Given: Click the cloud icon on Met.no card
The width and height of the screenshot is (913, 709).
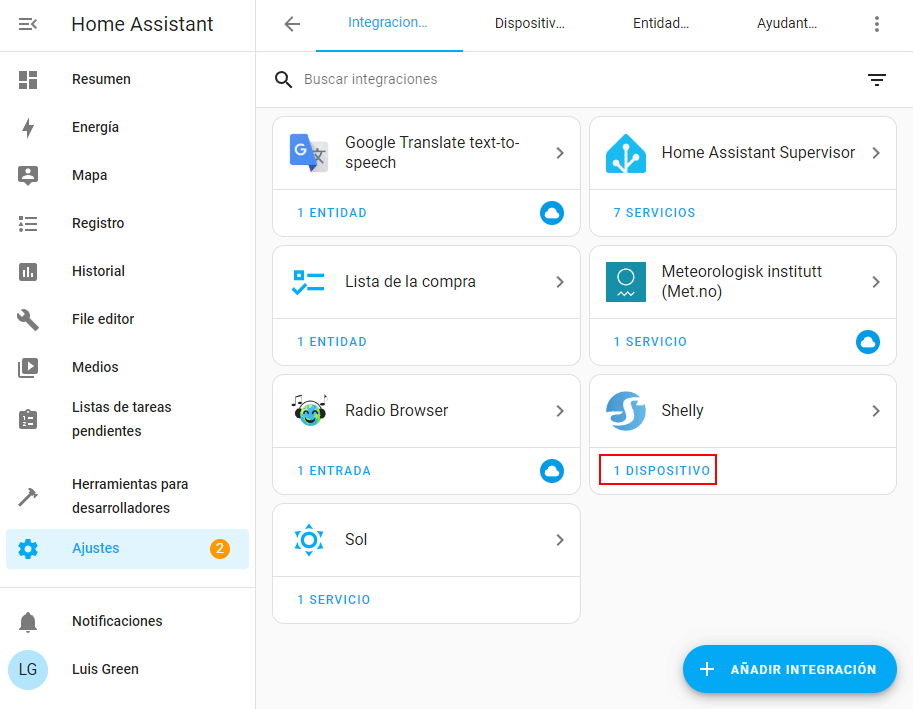Looking at the screenshot, I should tap(868, 342).
